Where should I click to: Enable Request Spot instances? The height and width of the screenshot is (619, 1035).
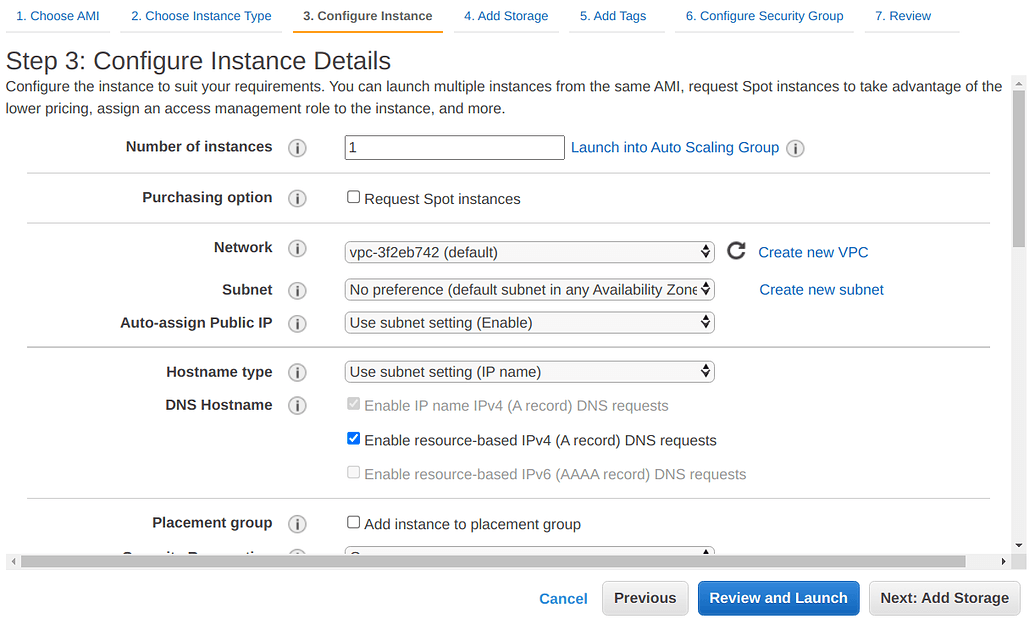tap(353, 196)
